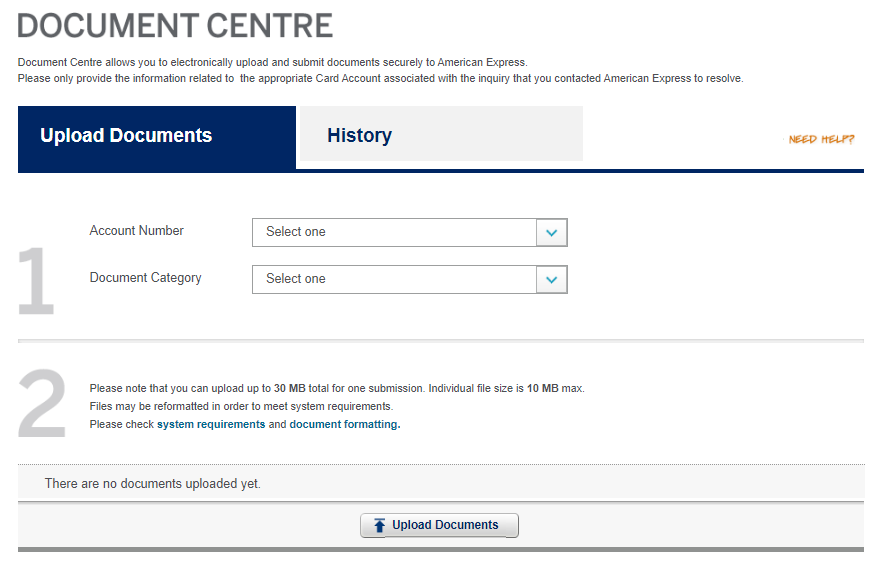This screenshot has height=562, width=880.
Task: Click the bold 10 MB text
Action: tap(543, 388)
